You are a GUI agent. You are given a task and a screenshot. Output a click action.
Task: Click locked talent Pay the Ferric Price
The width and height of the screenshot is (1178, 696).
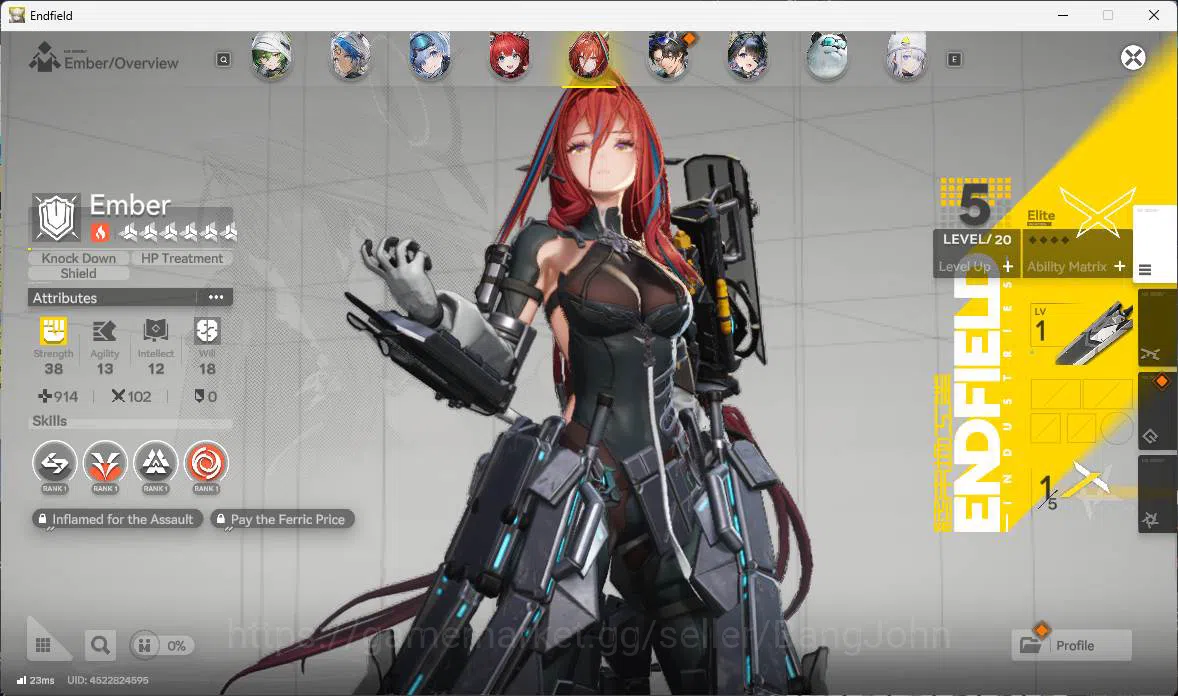point(282,519)
